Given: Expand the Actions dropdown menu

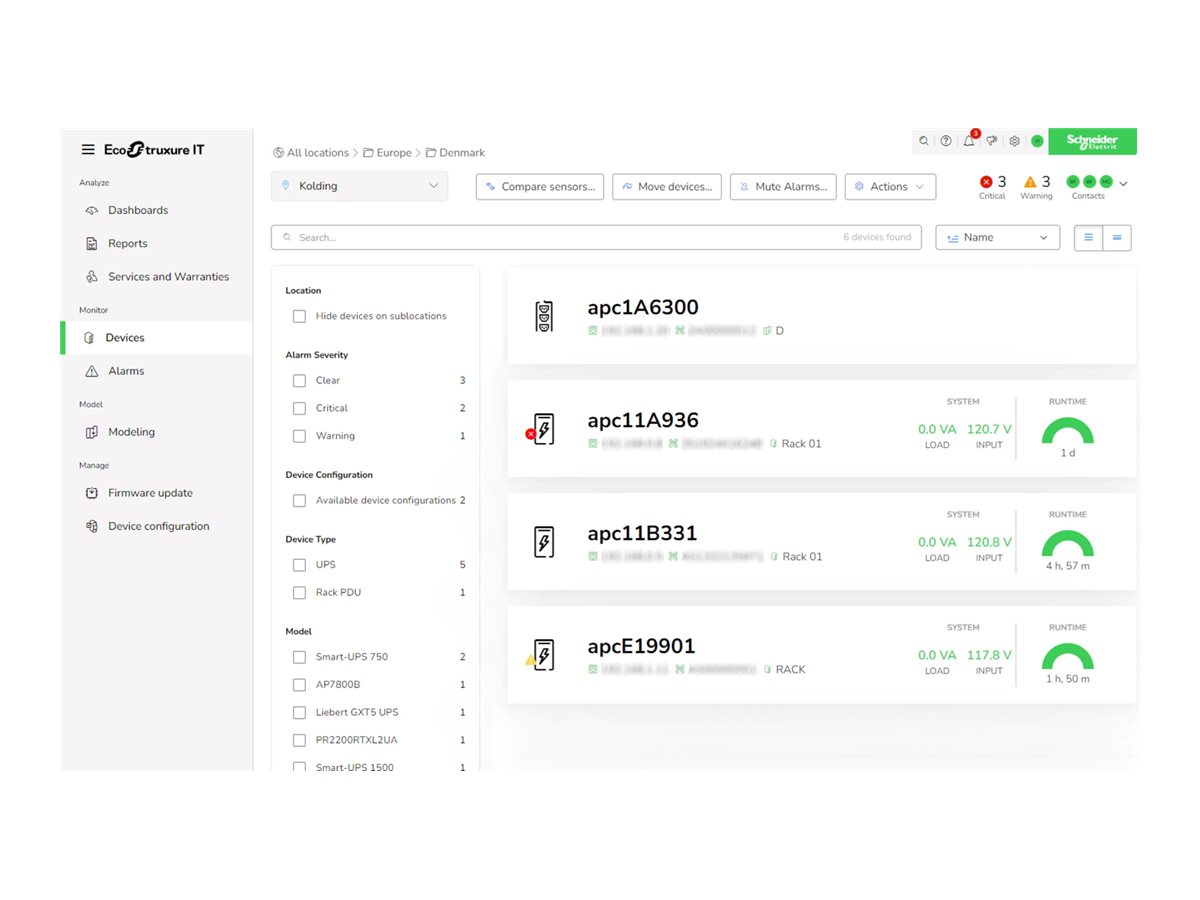Looking at the screenshot, I should coord(890,187).
